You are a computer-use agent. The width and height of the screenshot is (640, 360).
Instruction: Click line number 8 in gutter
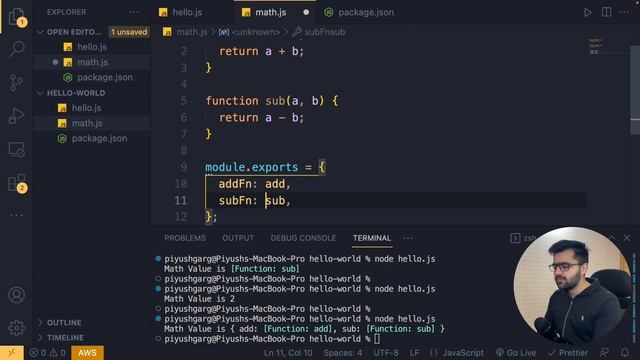[184, 151]
